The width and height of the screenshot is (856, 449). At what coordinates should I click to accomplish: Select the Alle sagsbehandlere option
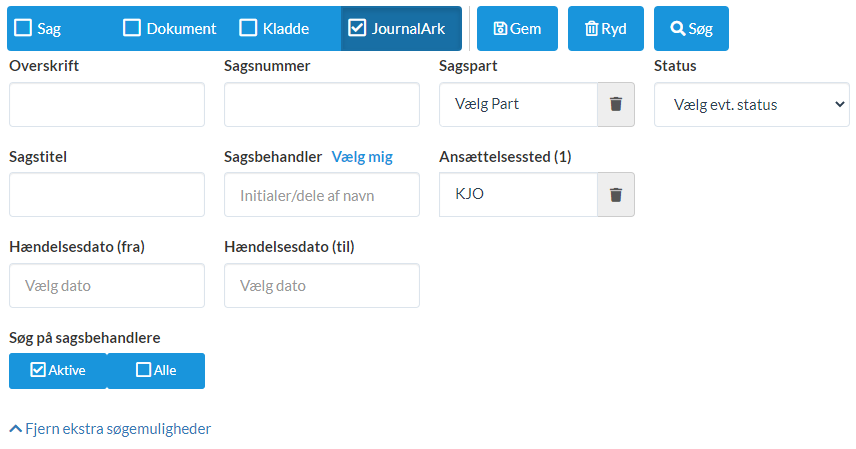point(156,370)
